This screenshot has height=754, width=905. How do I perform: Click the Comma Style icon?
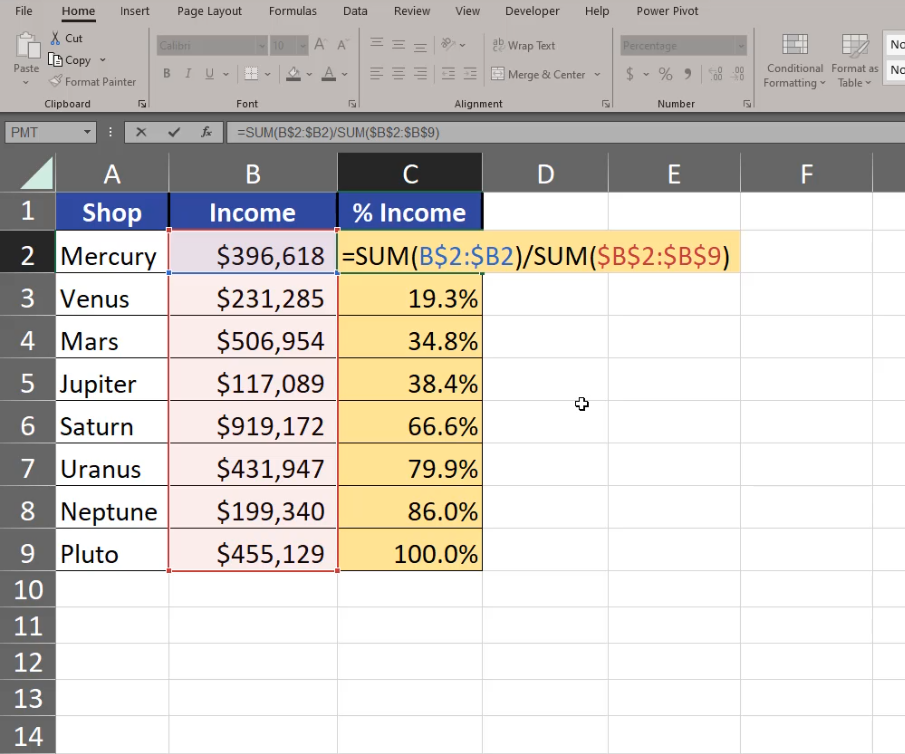tap(689, 74)
